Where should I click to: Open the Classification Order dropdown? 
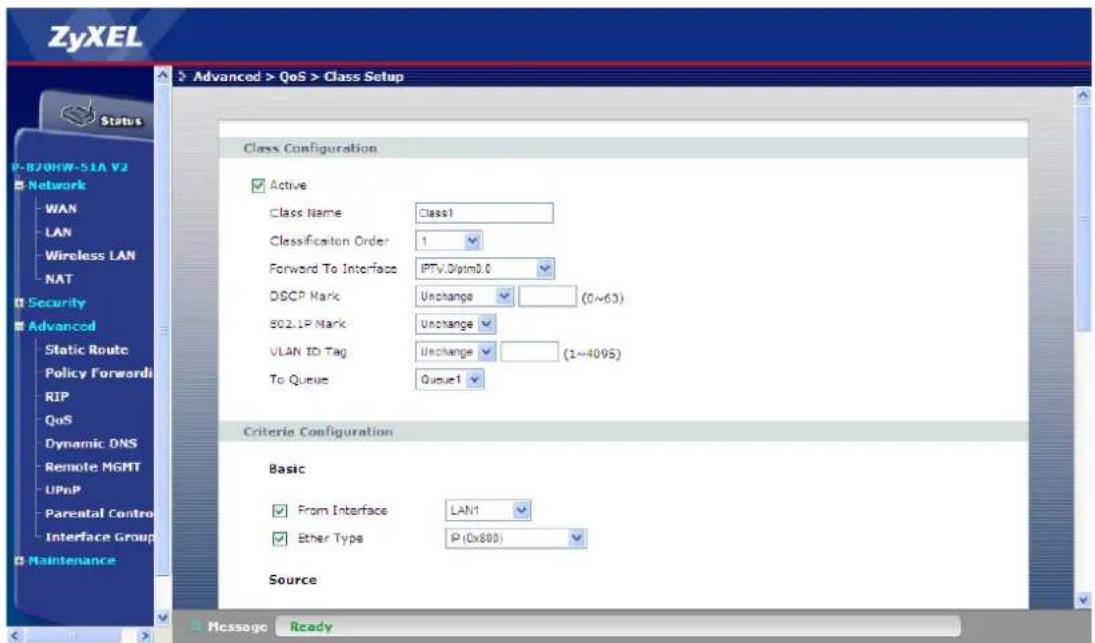click(x=449, y=241)
